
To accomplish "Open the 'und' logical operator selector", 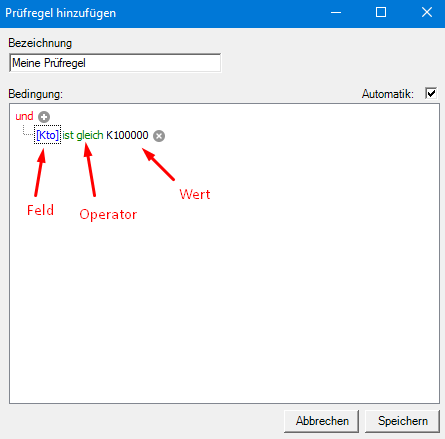I will point(24,116).
